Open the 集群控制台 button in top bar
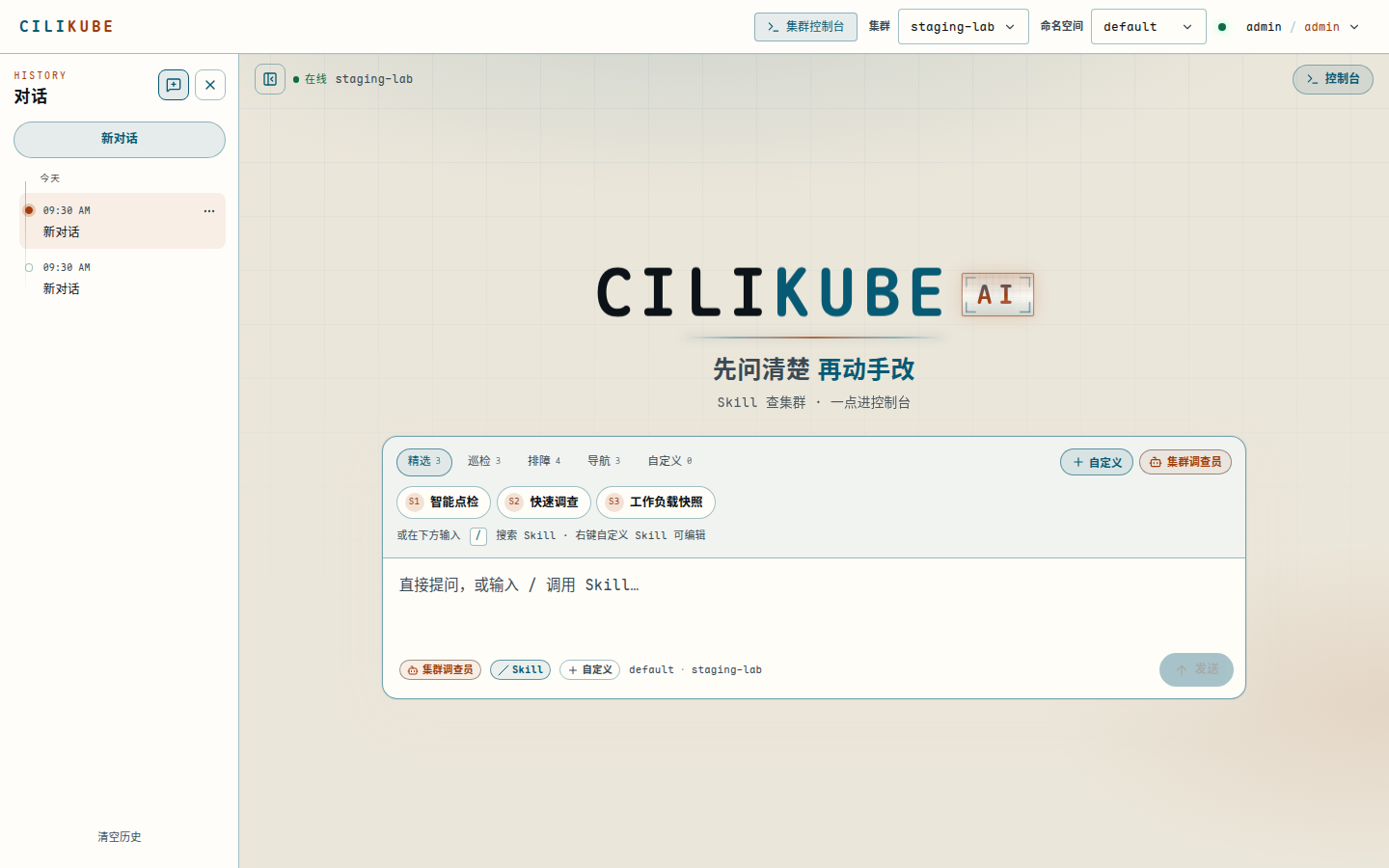1389x868 pixels. click(805, 27)
